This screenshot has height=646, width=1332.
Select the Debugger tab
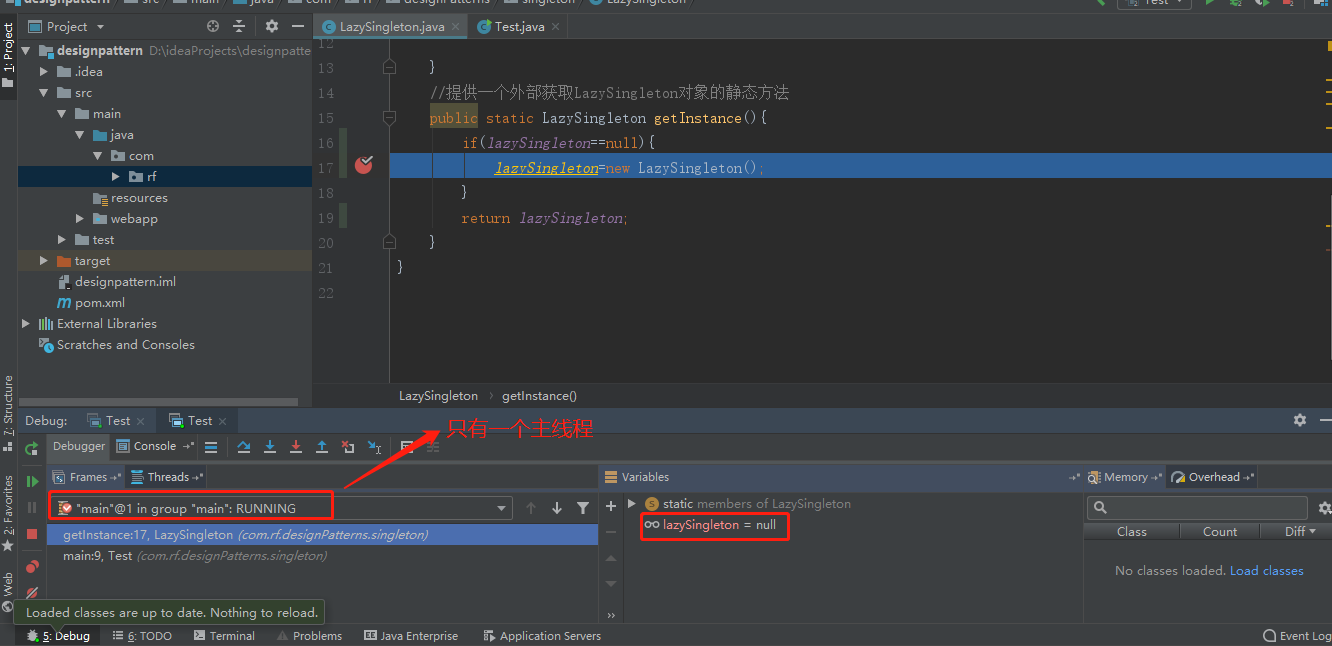coord(79,447)
